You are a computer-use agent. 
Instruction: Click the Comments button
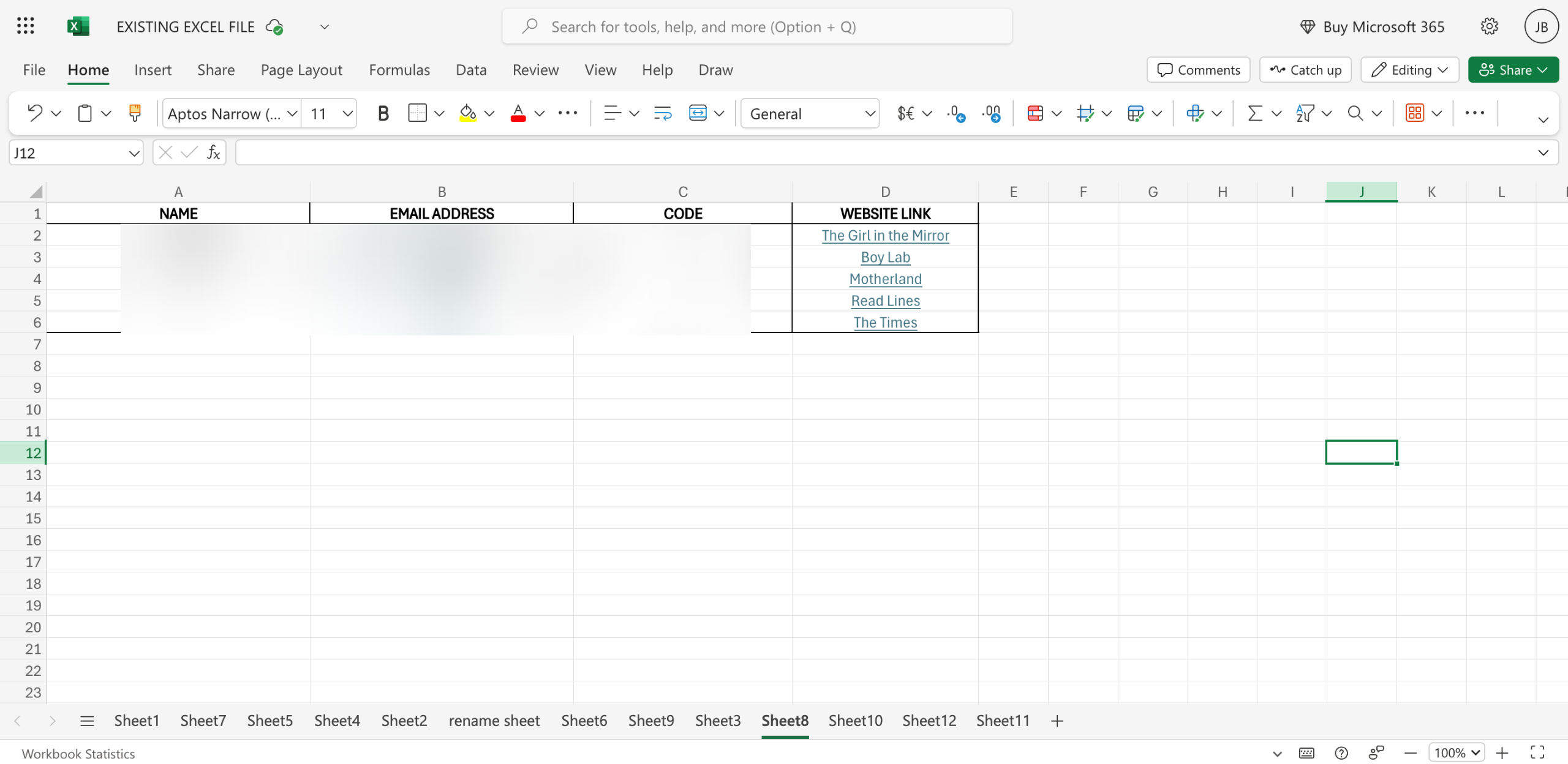1199,70
